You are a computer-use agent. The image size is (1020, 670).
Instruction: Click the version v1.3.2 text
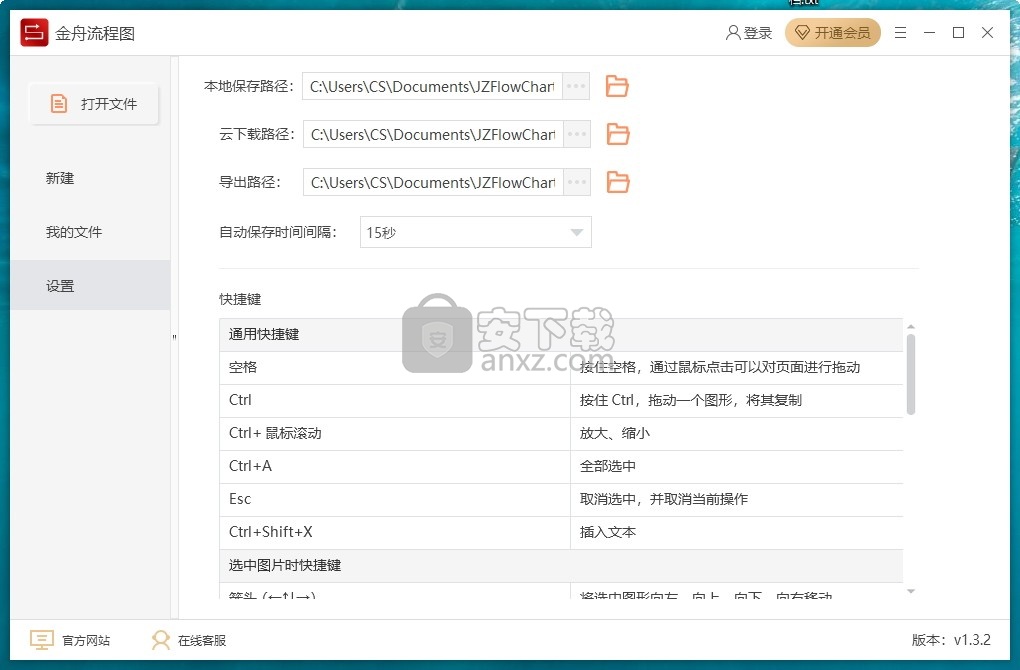click(x=951, y=640)
